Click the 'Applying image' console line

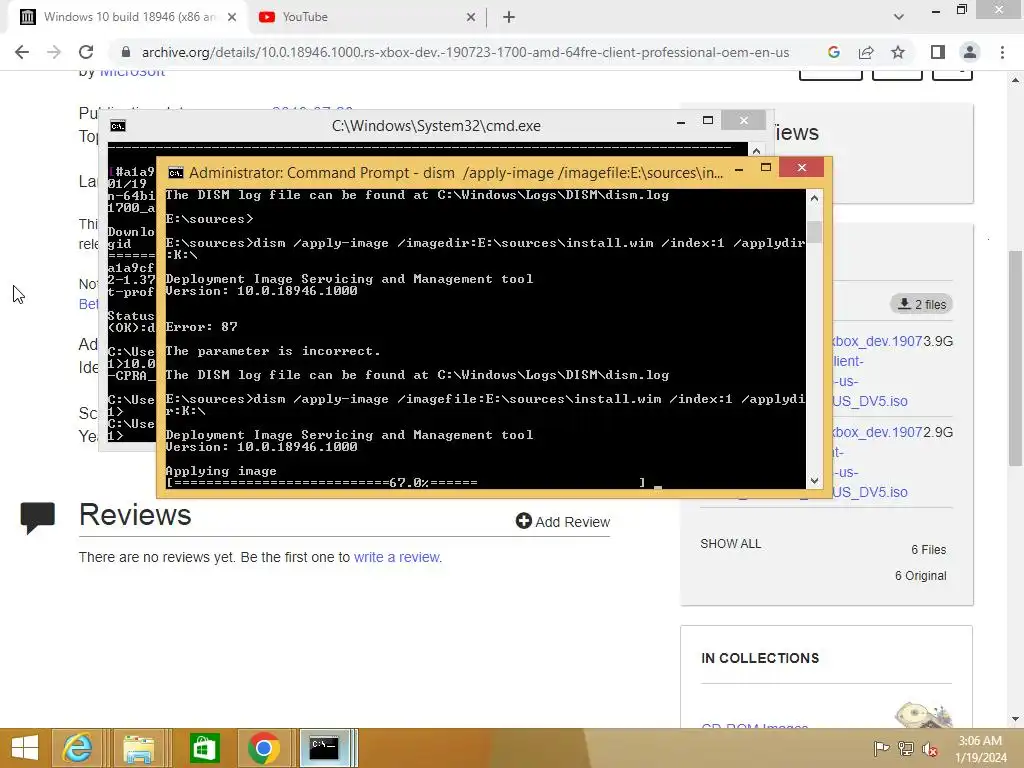(x=221, y=471)
